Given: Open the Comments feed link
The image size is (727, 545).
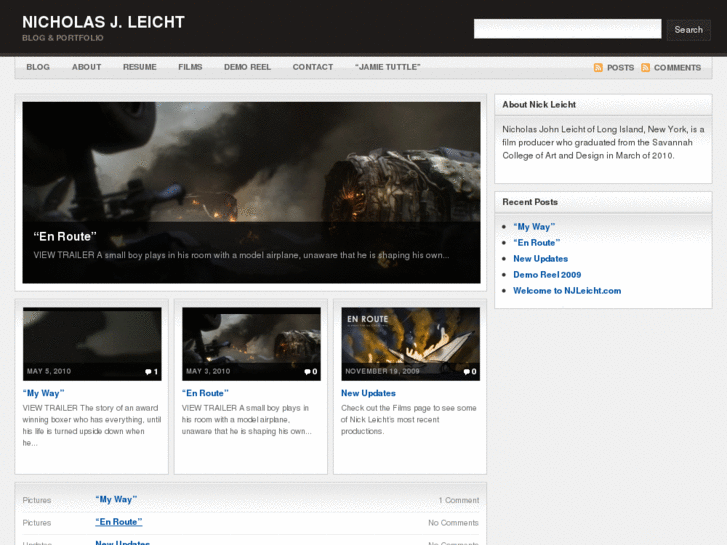Looking at the screenshot, I should click(x=677, y=68).
